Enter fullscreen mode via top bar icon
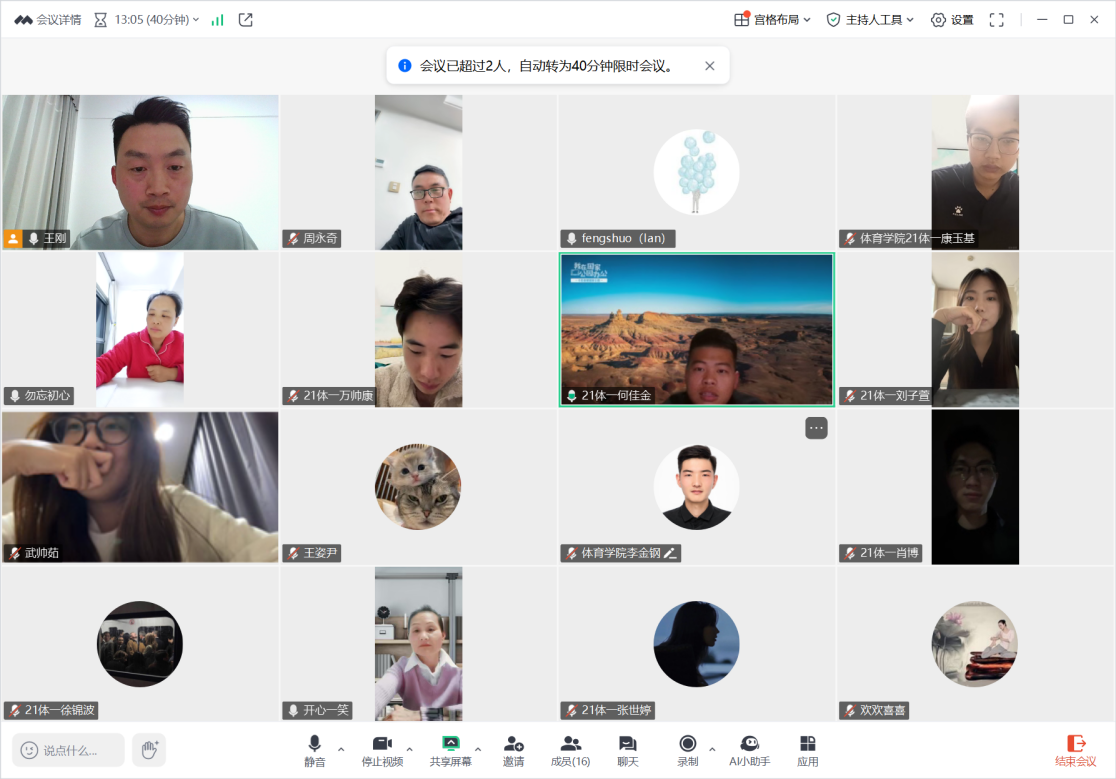This screenshot has width=1116, height=779. 996,20
